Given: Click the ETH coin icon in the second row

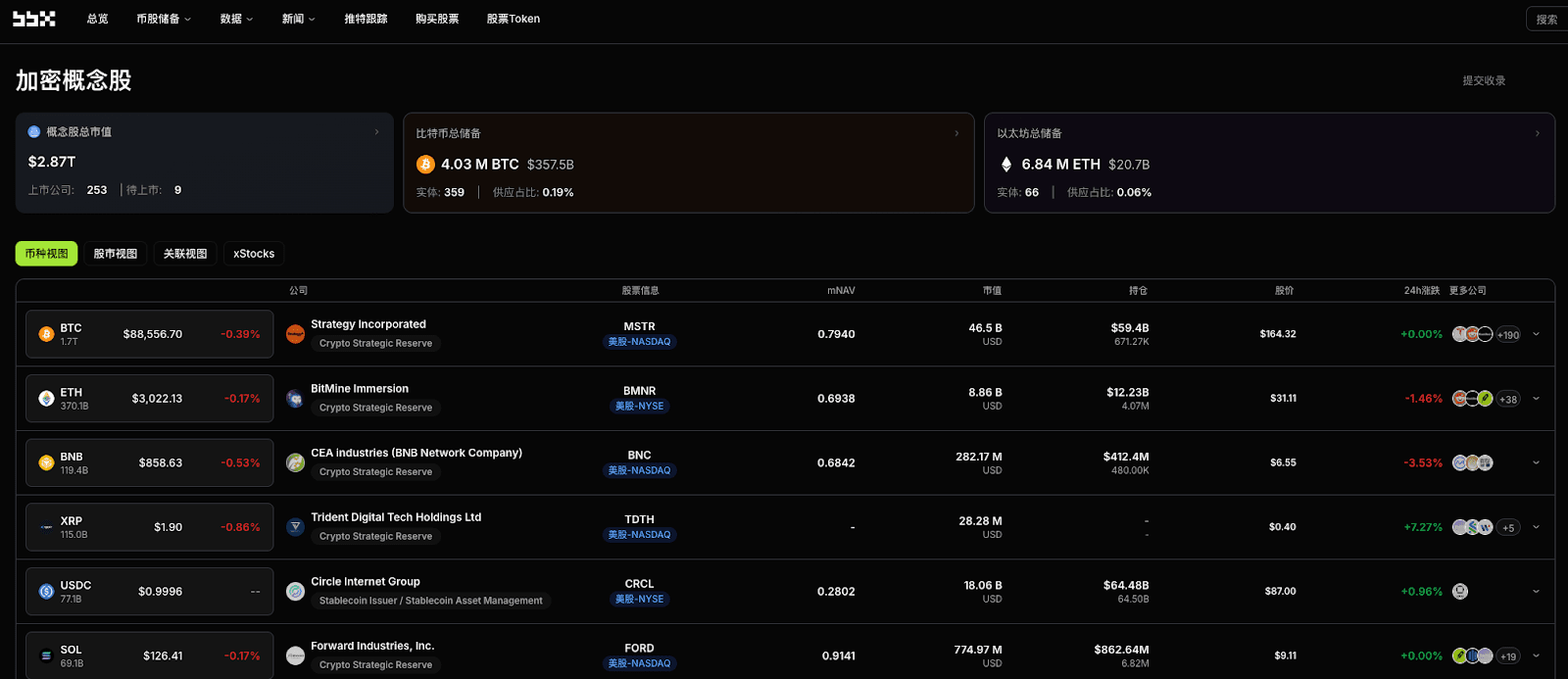Looking at the screenshot, I should coord(46,399).
